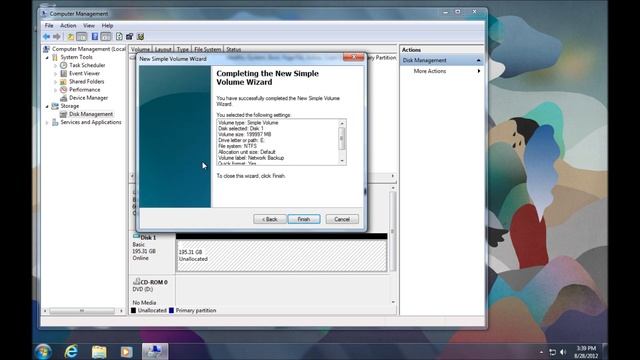Click the System Tools node icon

pyautogui.click(x=55, y=57)
